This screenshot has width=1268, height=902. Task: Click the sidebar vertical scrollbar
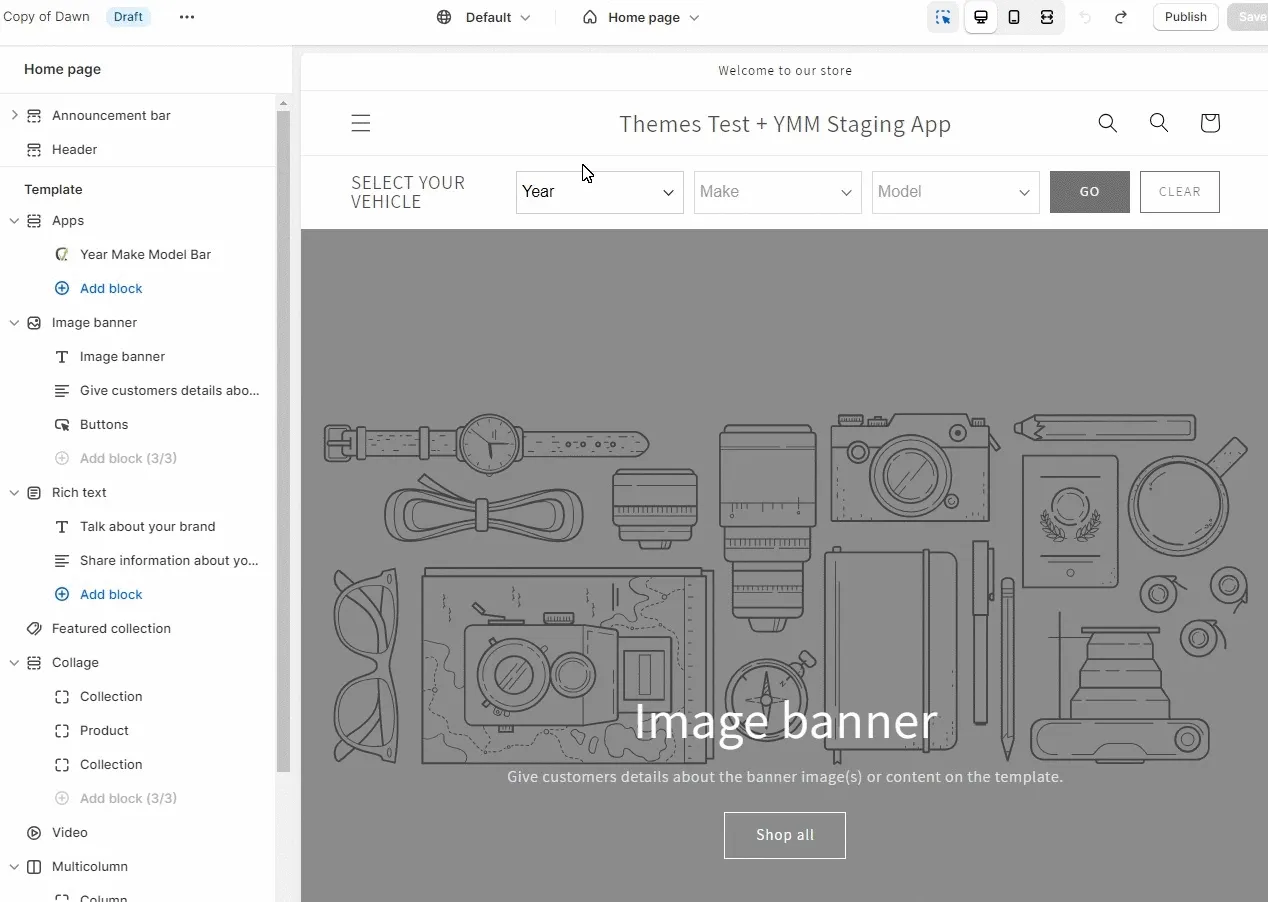click(x=283, y=440)
